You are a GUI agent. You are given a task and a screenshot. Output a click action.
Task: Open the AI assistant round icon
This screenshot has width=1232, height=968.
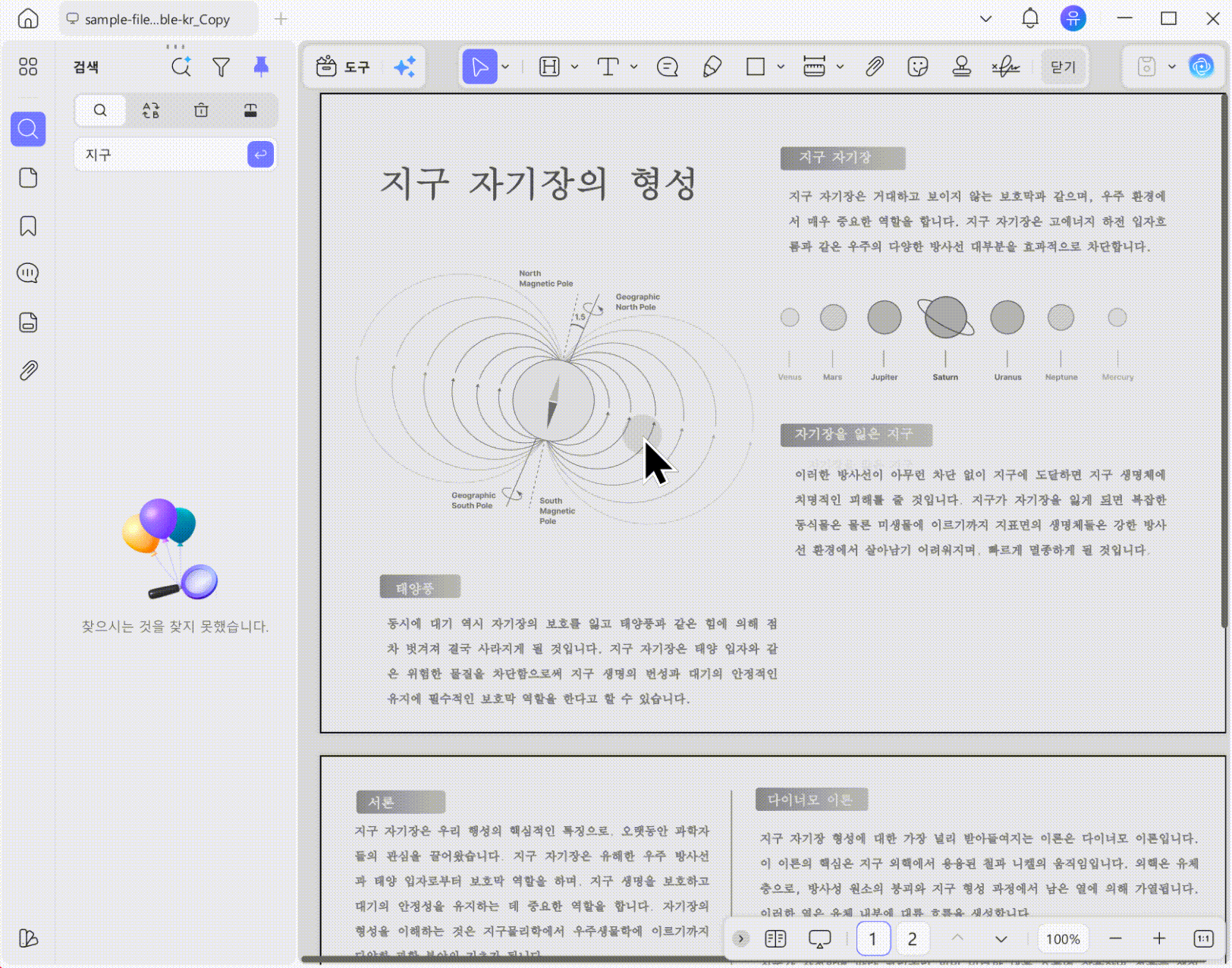1202,67
